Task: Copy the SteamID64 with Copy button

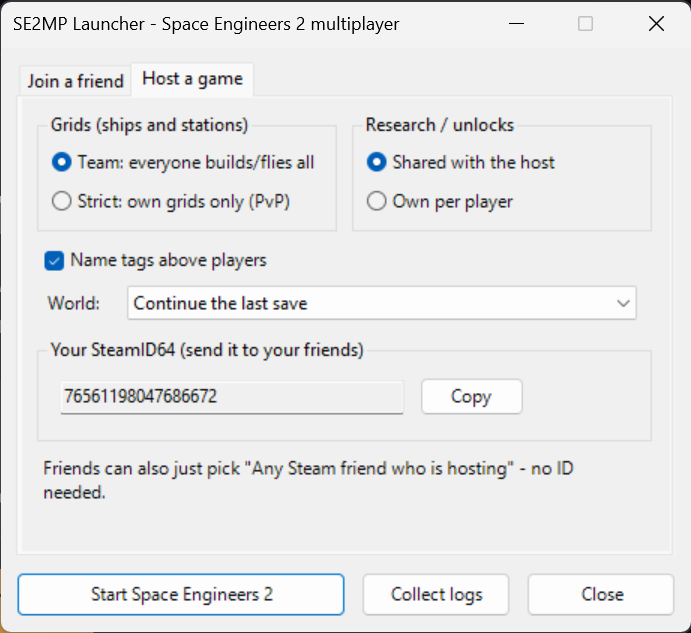Action: pos(472,397)
